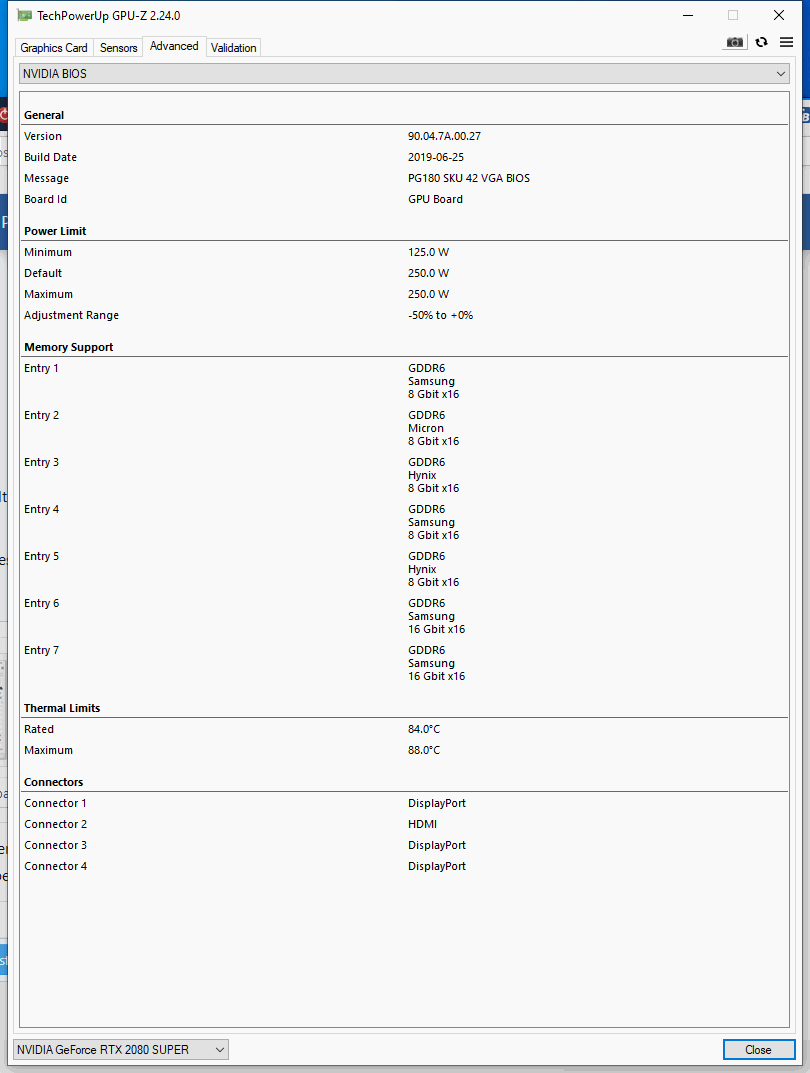The height and width of the screenshot is (1073, 810).
Task: Select the message PG180 SKU 42 VGA BIOS
Action: [x=469, y=178]
